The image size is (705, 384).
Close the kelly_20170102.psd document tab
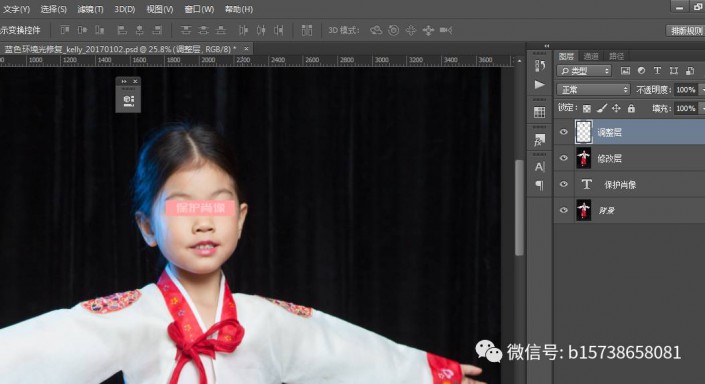pos(246,49)
